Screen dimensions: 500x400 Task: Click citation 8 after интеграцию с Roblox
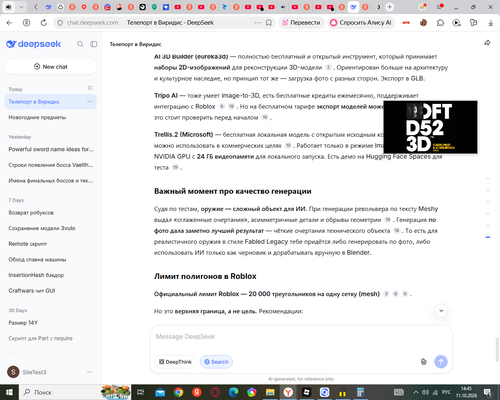(222, 106)
